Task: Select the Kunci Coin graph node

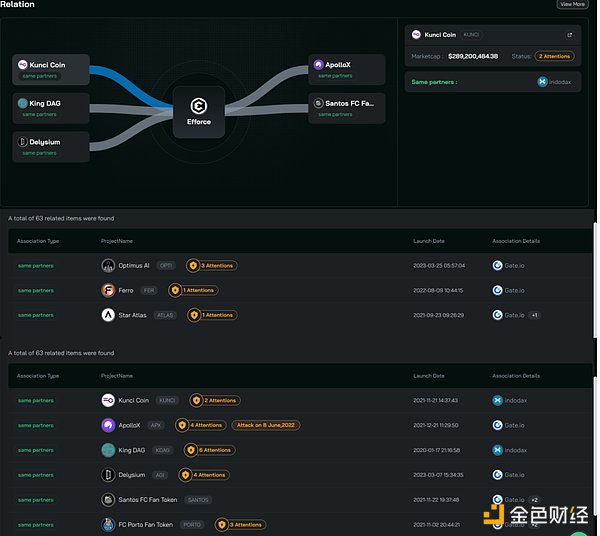Action: [x=52, y=69]
